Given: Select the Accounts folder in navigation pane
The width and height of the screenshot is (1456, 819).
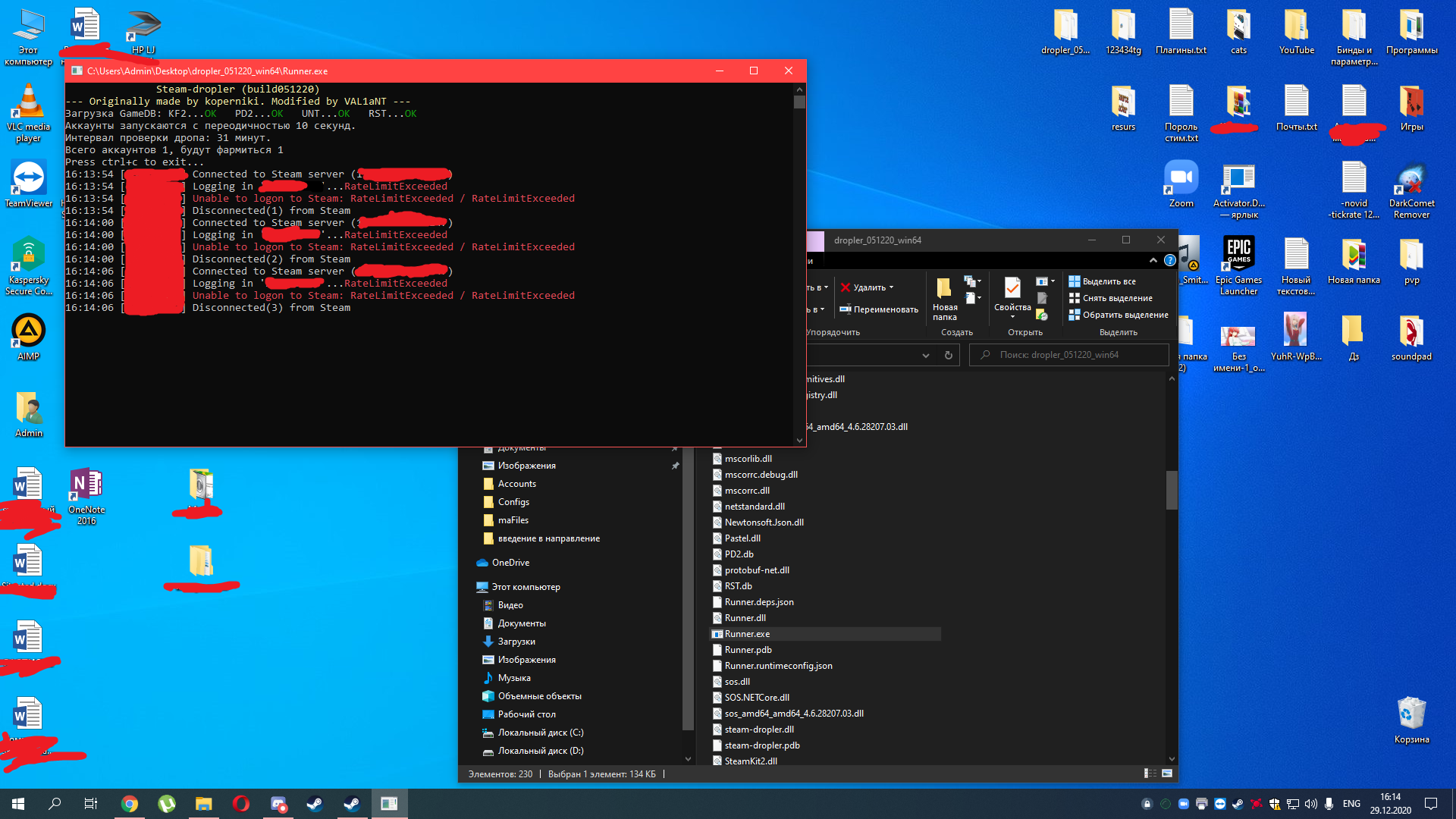Looking at the screenshot, I should coord(509,484).
